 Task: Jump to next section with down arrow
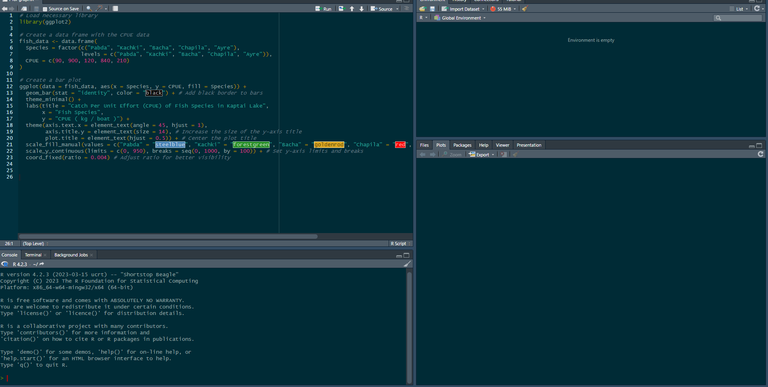361,9
